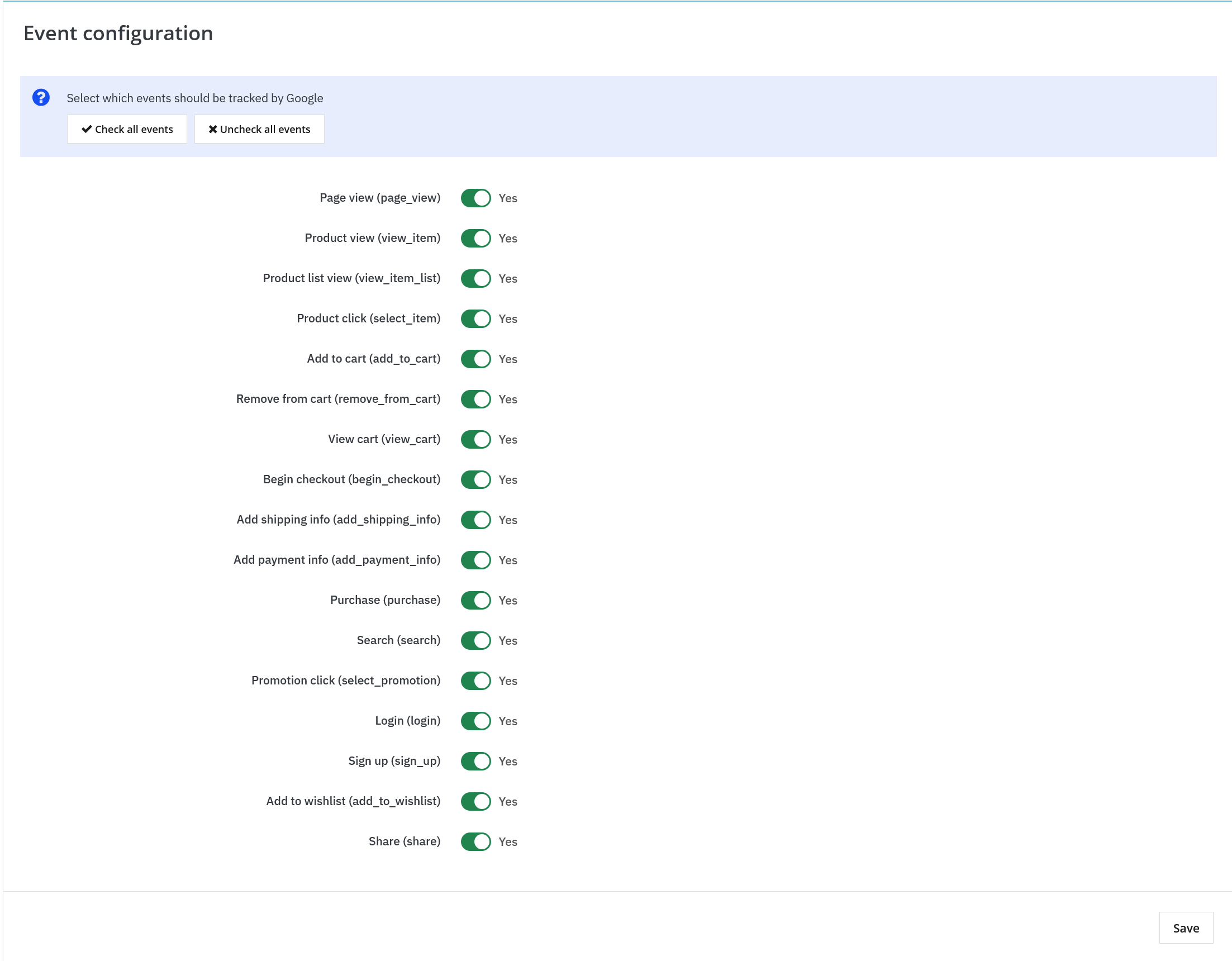Click the Check all events button
Viewport: 1232px width, 961px height.
126,129
